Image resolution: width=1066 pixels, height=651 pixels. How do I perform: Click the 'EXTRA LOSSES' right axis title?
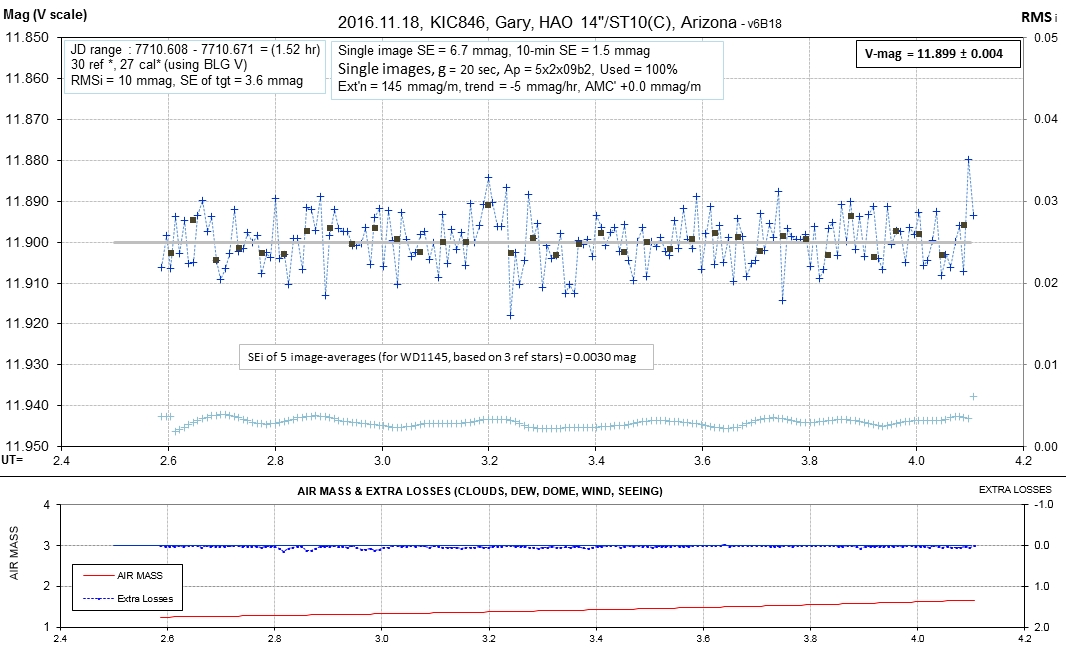[1015, 489]
